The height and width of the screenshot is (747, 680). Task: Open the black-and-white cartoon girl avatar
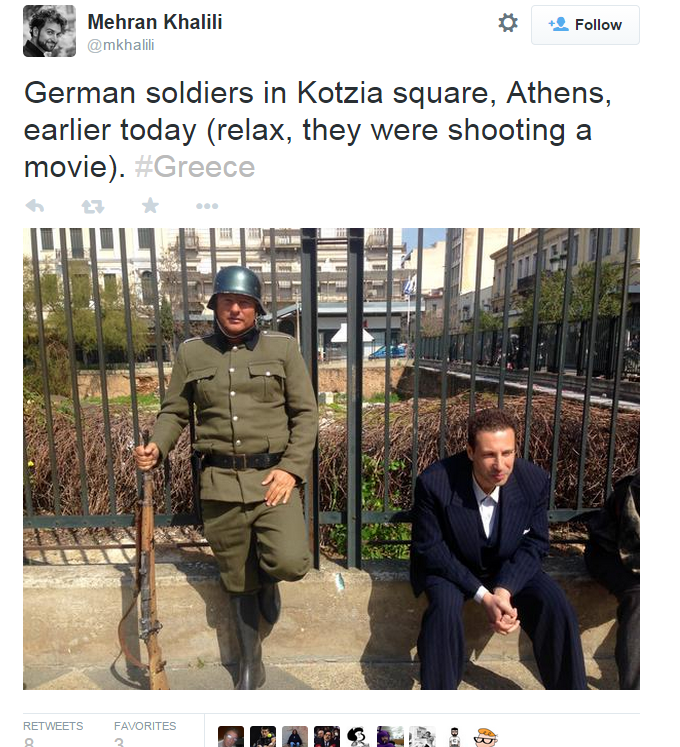pos(358,737)
